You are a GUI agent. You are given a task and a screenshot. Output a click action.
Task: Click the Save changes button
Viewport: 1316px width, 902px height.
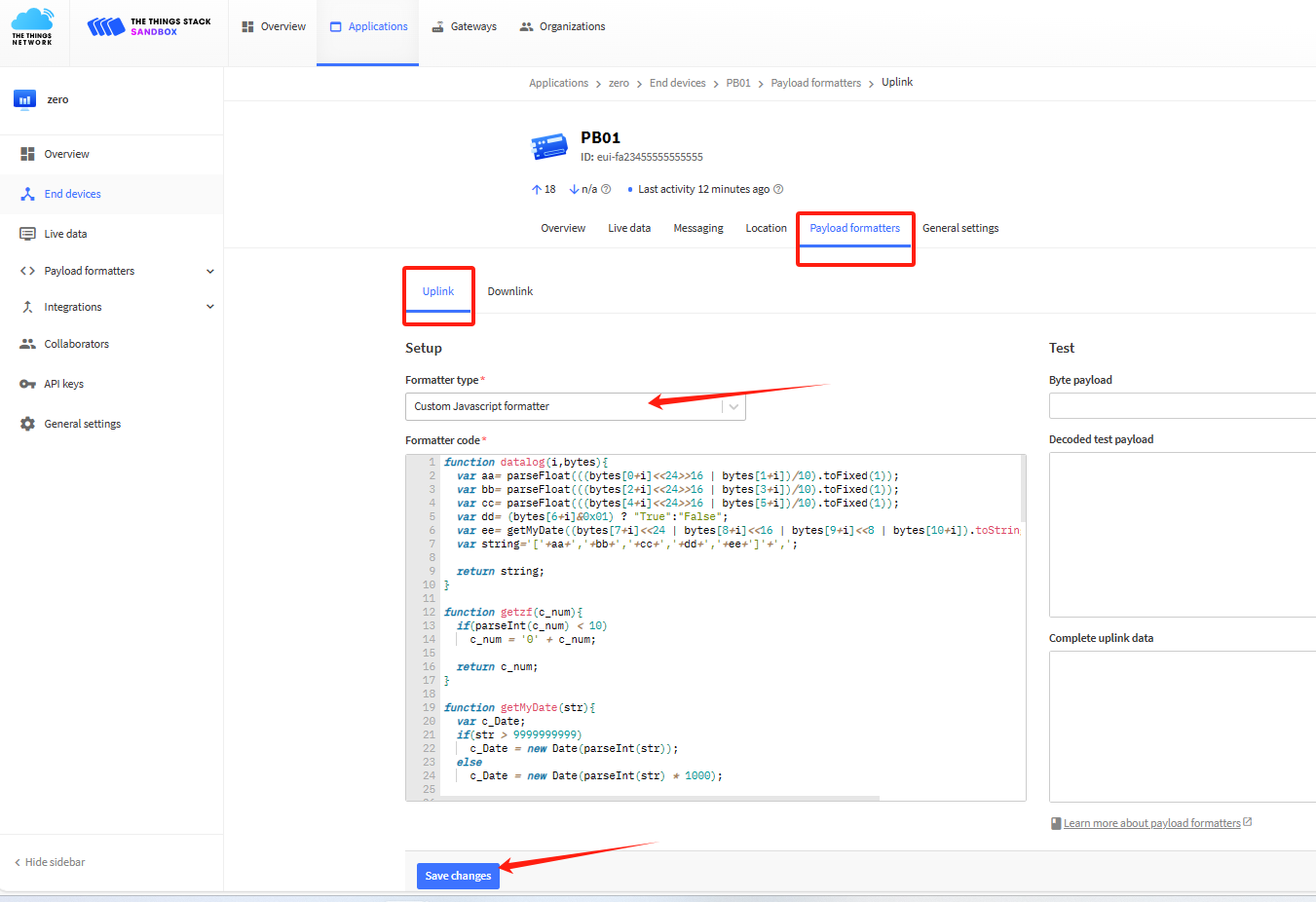pos(458,876)
